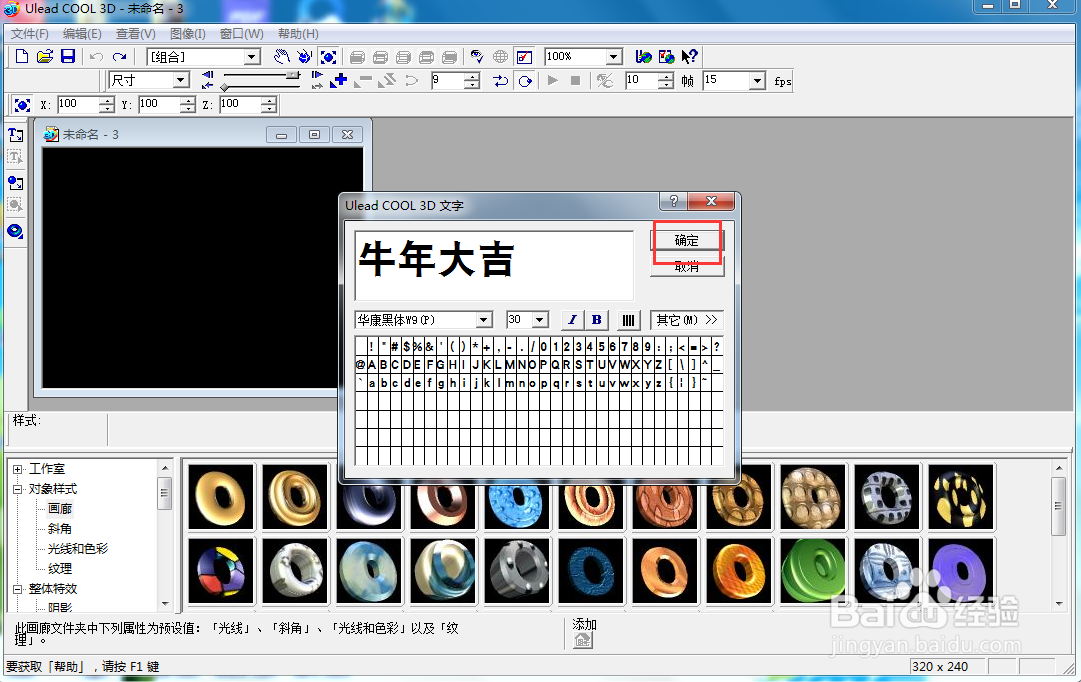This screenshot has height=682, width=1081.
Task: Insert the @ character from the character grid
Action: tap(361, 364)
